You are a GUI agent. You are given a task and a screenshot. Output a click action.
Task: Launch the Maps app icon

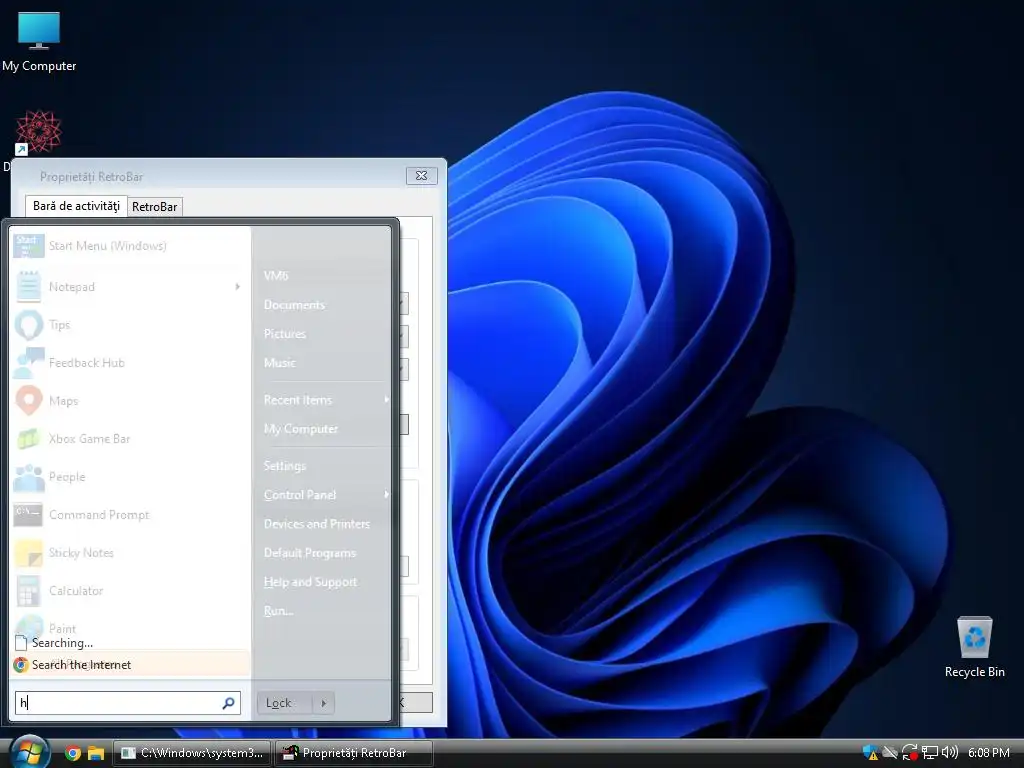click(x=29, y=400)
